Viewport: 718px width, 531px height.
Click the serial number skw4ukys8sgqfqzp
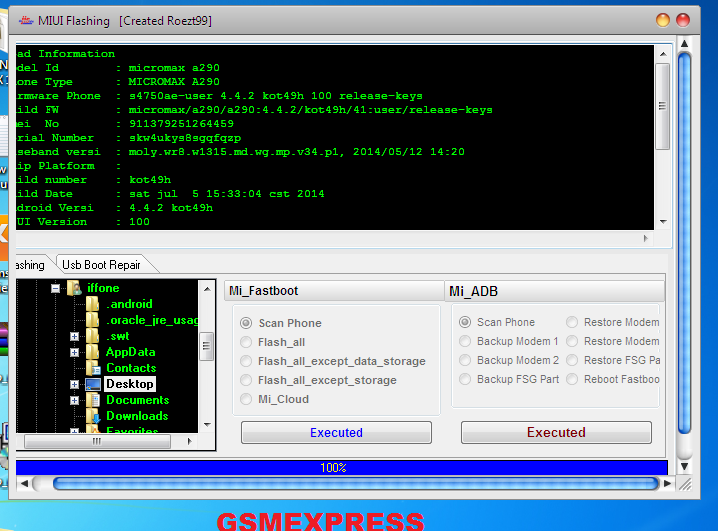(185, 138)
